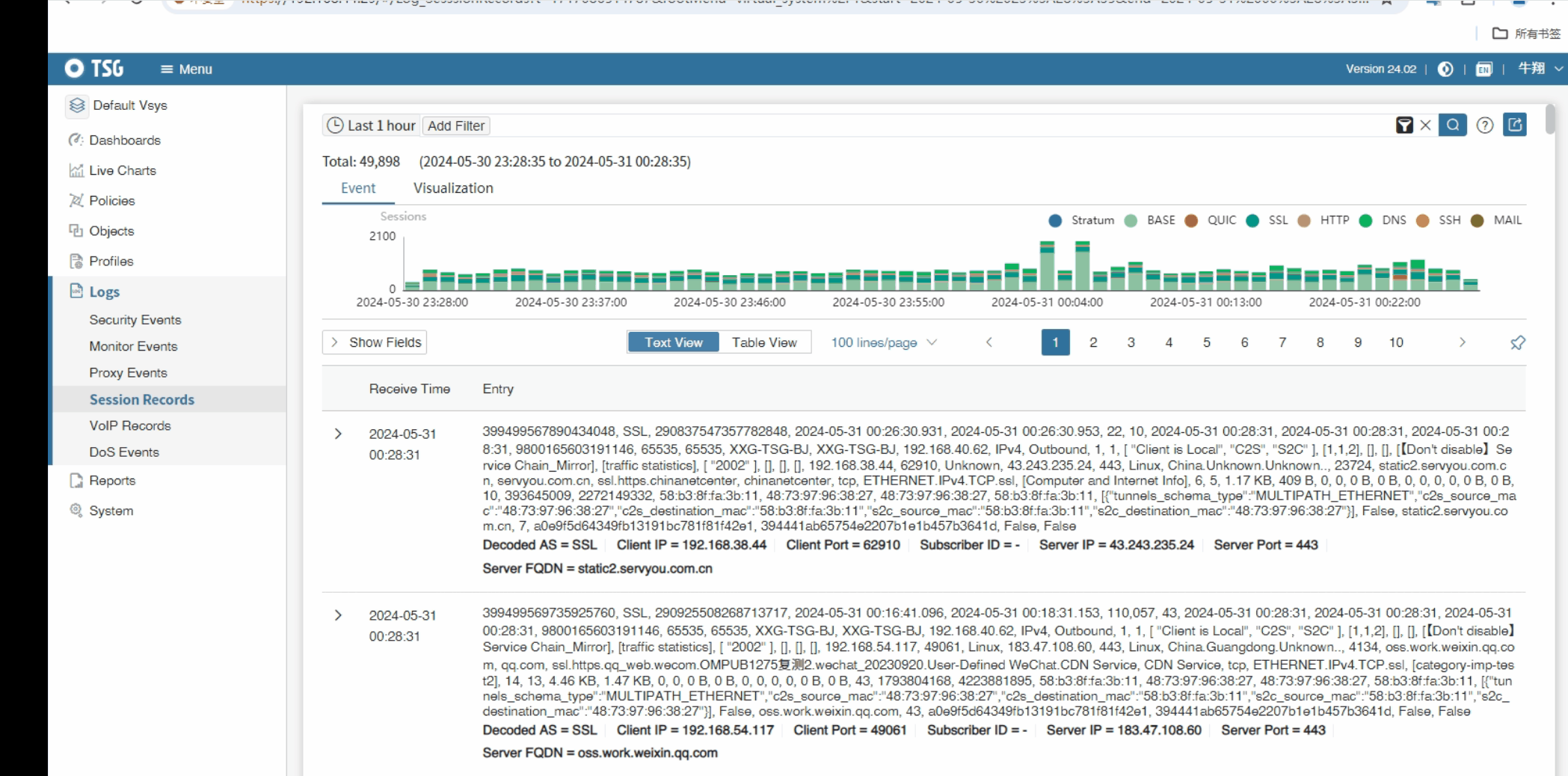Open the 100 lines/page dropdown
Image resolution: width=1568 pixels, height=776 pixels.
point(883,342)
